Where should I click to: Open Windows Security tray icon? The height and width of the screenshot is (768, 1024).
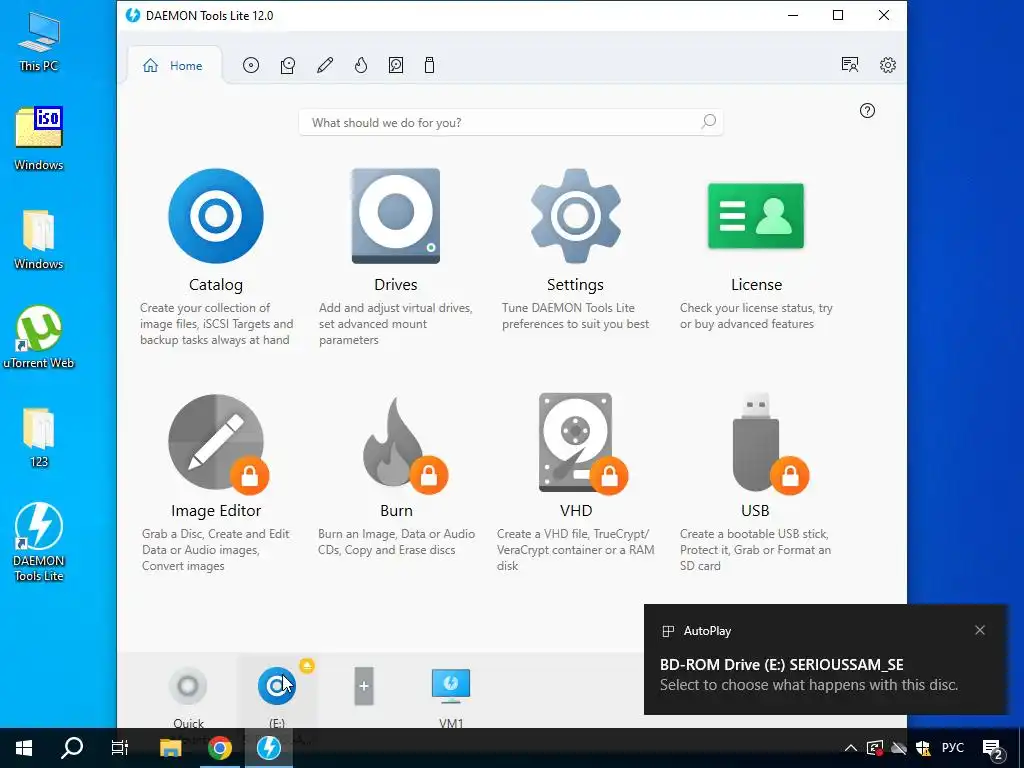pyautogui.click(x=923, y=748)
